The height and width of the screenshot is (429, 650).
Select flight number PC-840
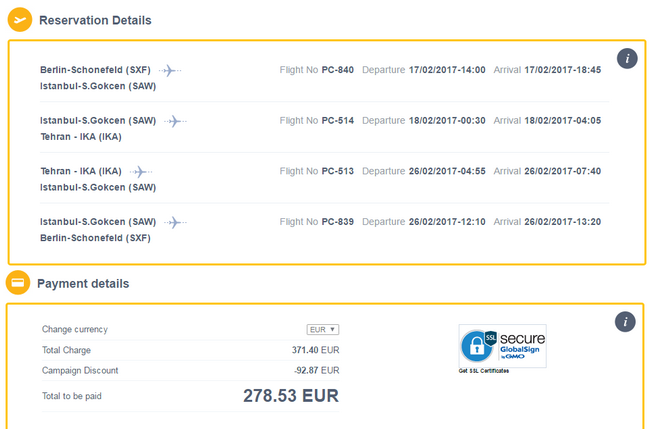[x=337, y=70]
